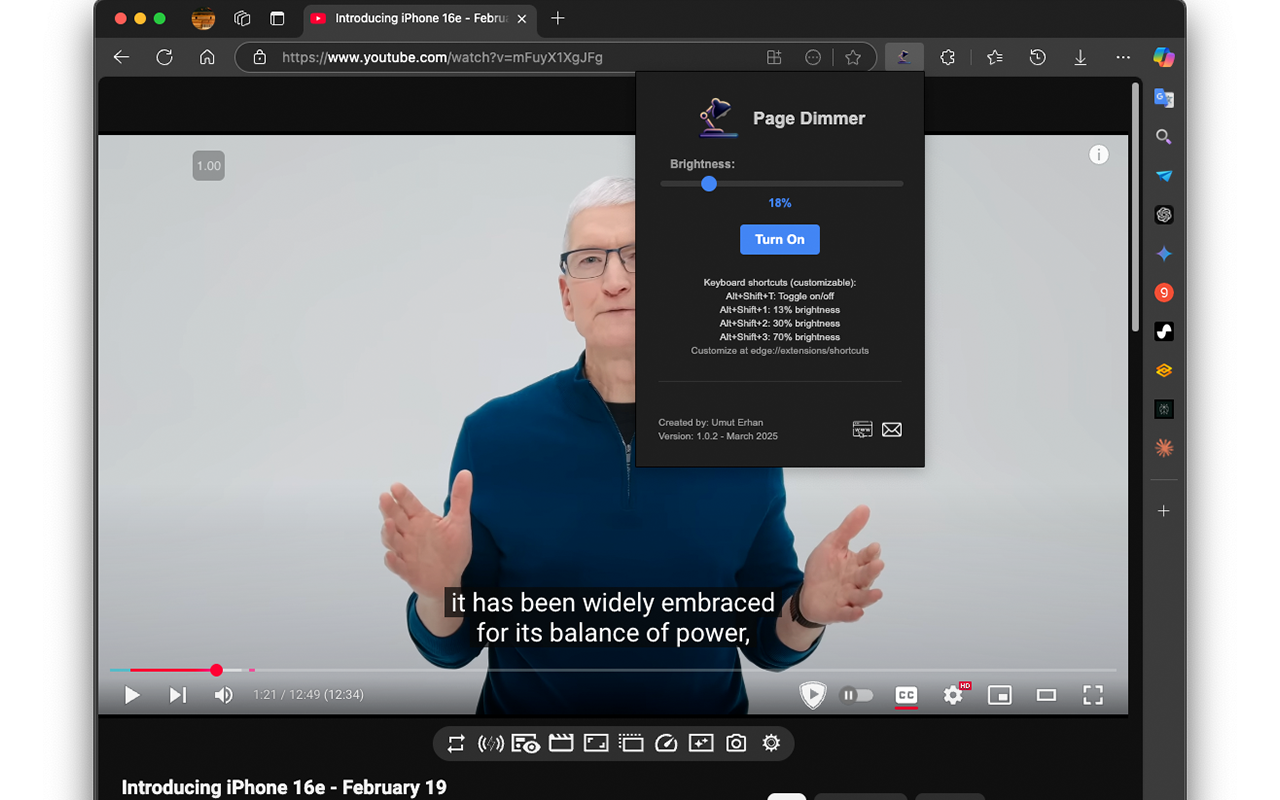Play the video
1280x800 pixels.
132,694
